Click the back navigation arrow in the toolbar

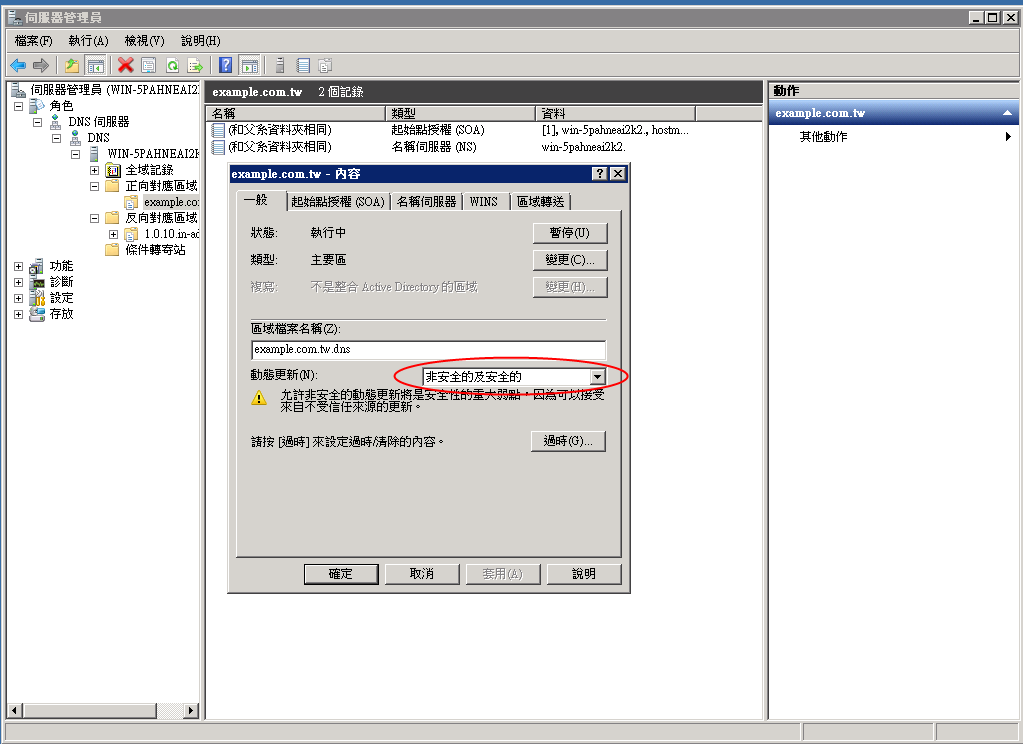(x=18, y=65)
